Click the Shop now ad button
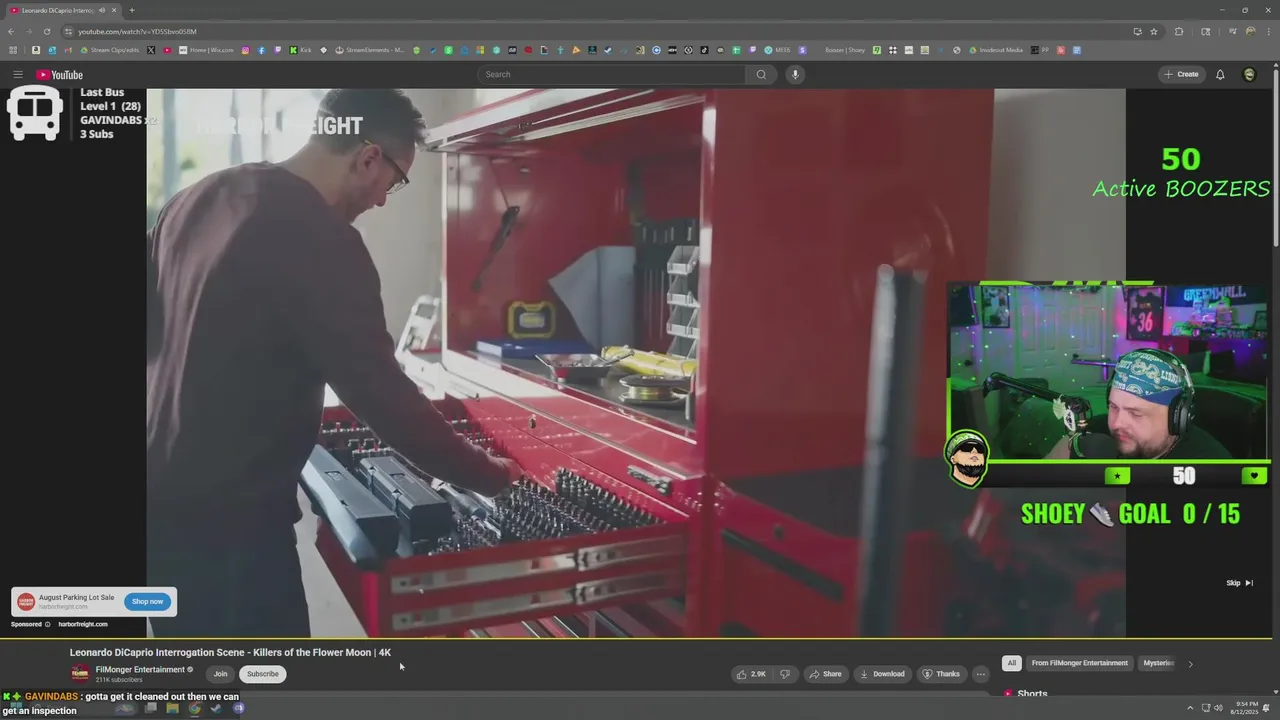The width and height of the screenshot is (1280, 720). click(x=147, y=601)
